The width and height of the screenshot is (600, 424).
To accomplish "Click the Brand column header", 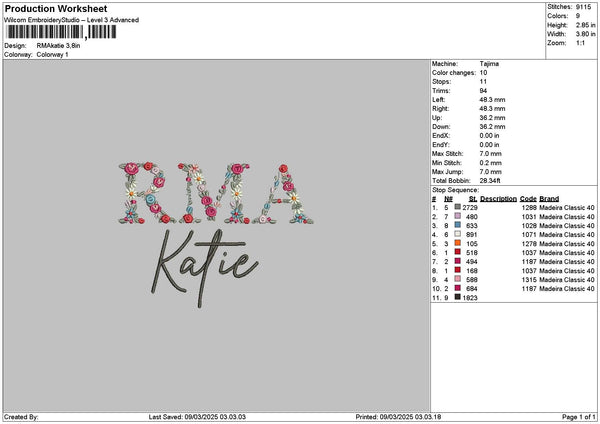I will pos(549,199).
